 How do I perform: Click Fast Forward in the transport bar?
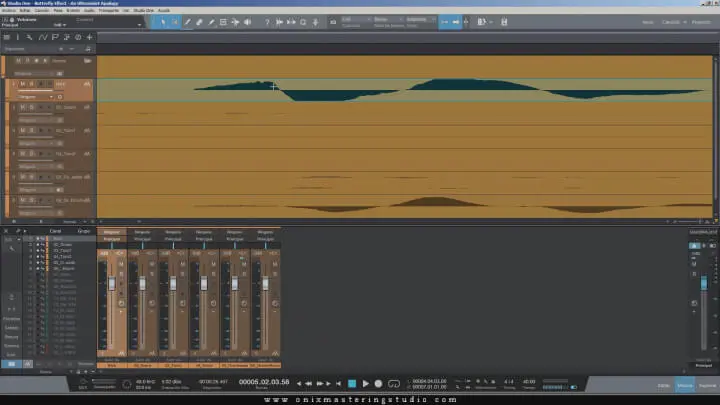coord(320,383)
